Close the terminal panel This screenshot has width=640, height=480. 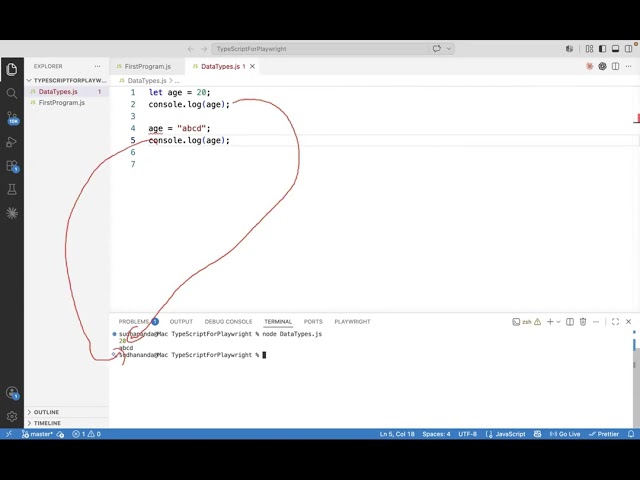pos(629,322)
